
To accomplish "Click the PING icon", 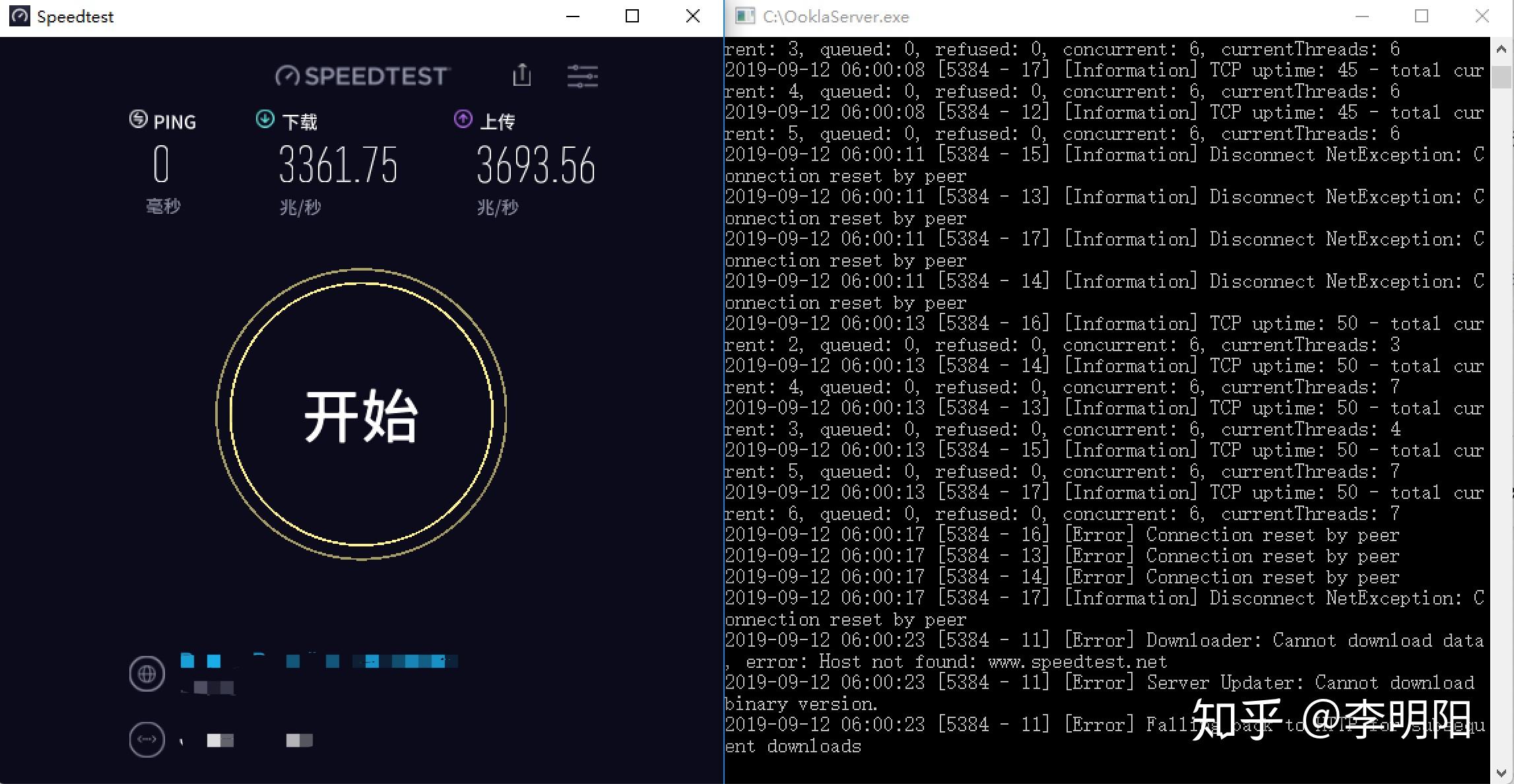I will [x=138, y=119].
